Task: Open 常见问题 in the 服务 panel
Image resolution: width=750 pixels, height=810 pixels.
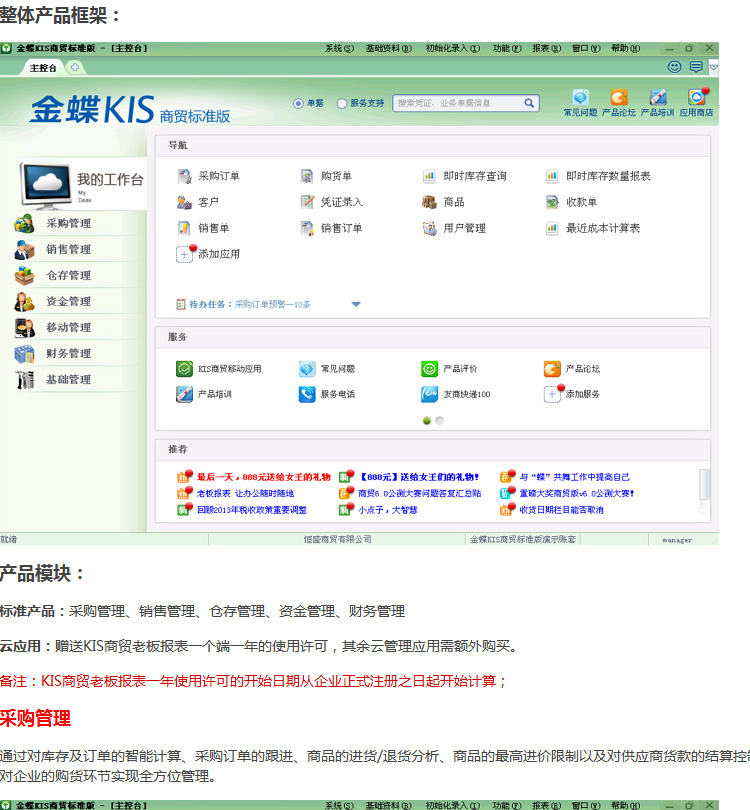Action: click(307, 369)
